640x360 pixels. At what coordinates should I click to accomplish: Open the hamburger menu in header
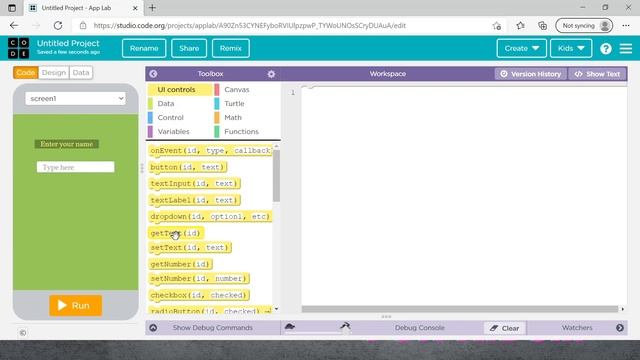(x=626, y=49)
